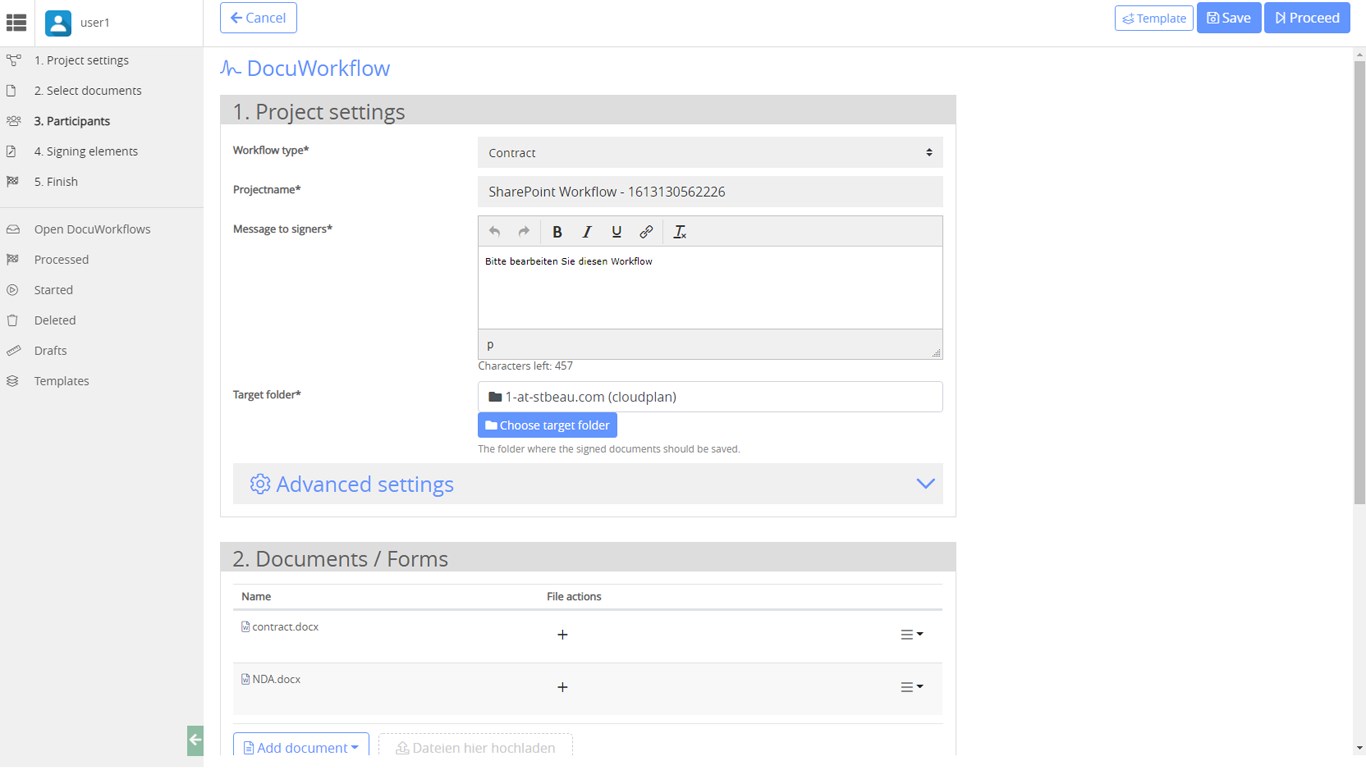This screenshot has height=768, width=1366.
Task: Click the undo arrow in the editor
Action: [x=494, y=232]
